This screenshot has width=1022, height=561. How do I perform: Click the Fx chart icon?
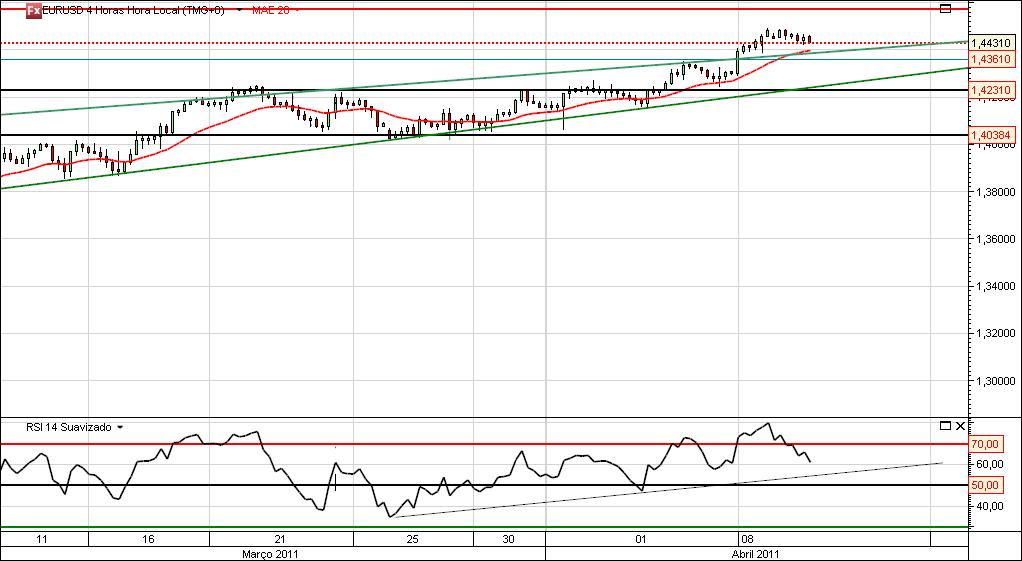[x=33, y=10]
